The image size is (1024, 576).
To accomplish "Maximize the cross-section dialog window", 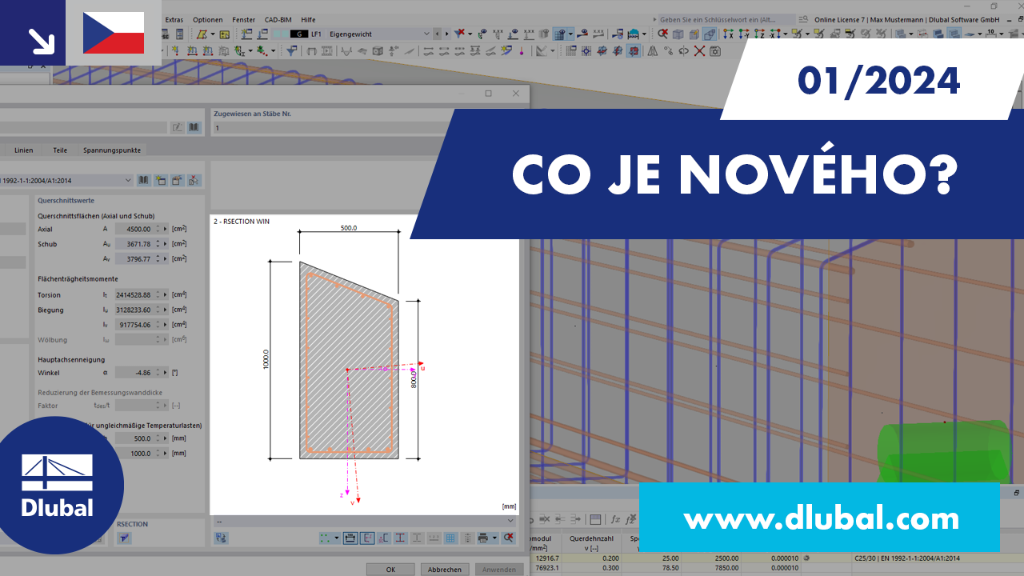I will pos(488,93).
